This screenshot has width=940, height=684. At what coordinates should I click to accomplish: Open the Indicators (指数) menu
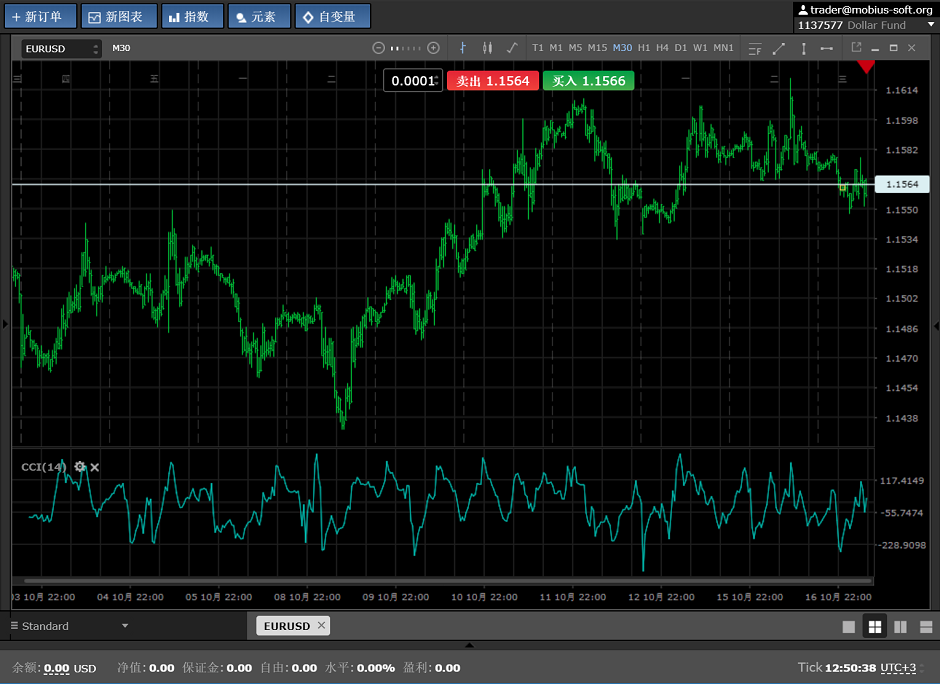(x=192, y=16)
